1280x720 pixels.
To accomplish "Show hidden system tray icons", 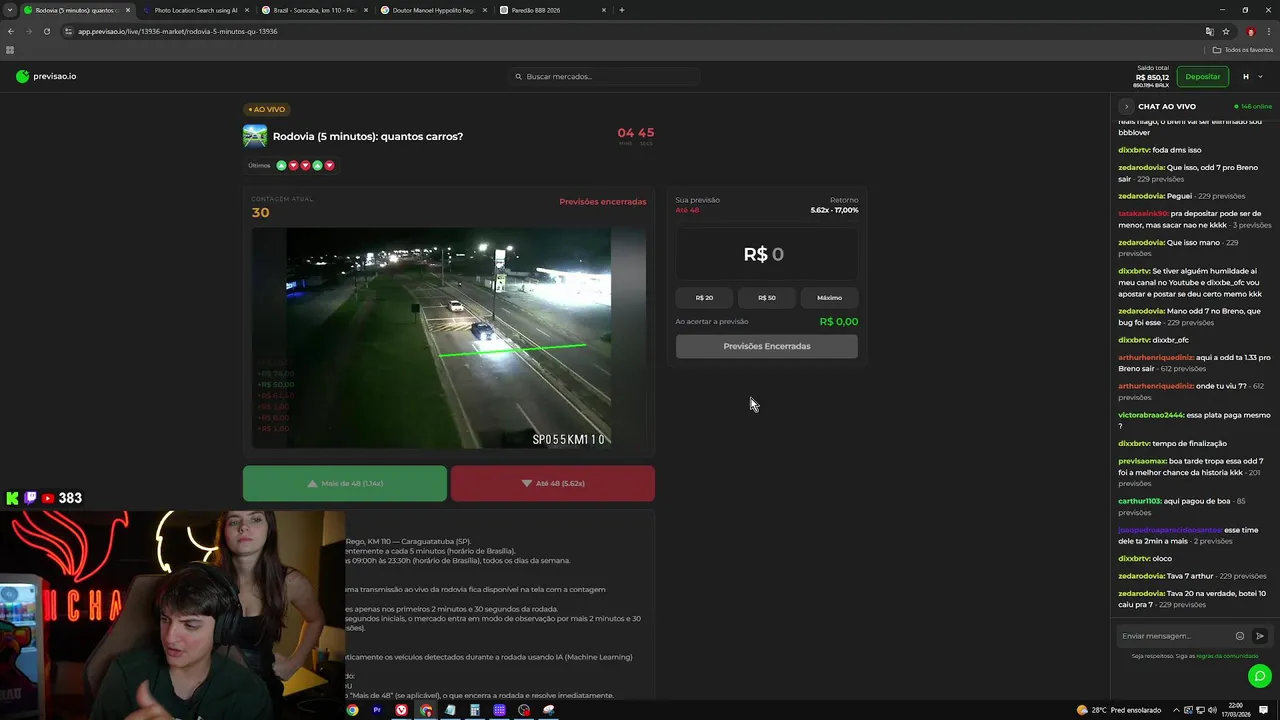I will pos(1176,710).
